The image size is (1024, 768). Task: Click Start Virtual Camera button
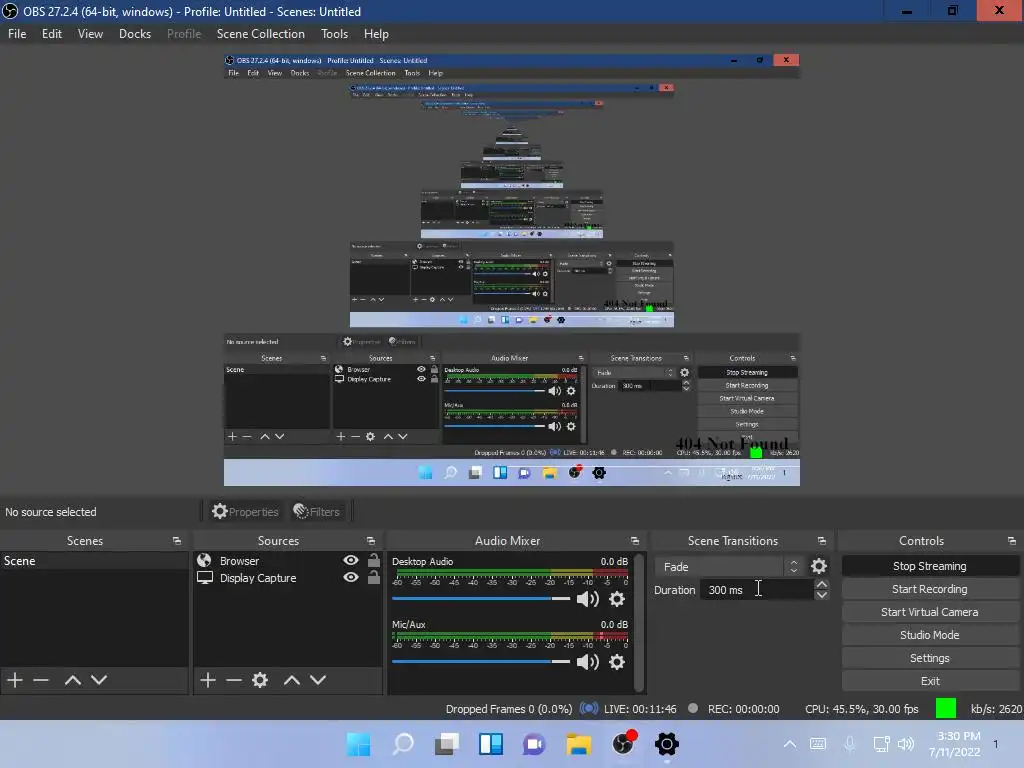tap(929, 612)
